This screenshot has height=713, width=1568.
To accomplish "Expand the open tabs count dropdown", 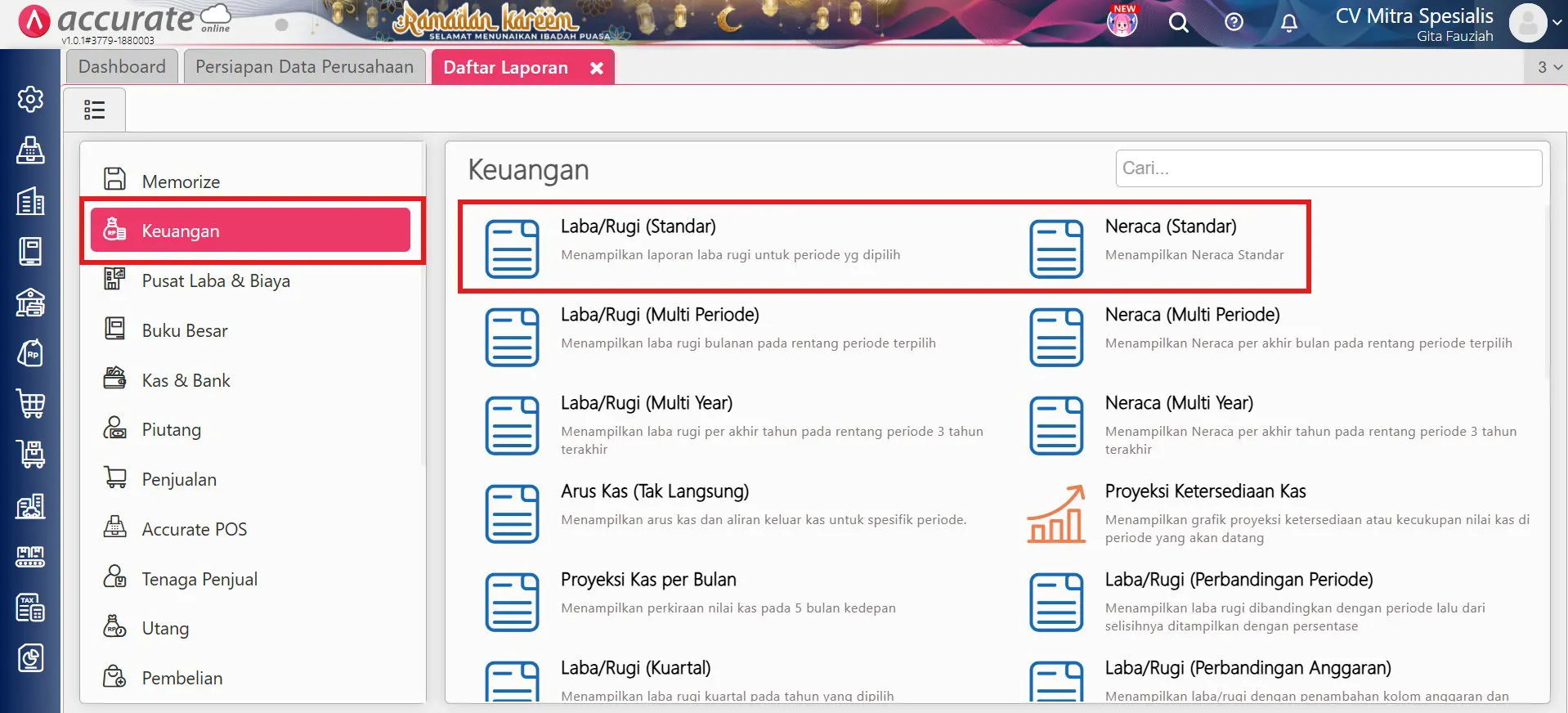I will coord(1549,67).
